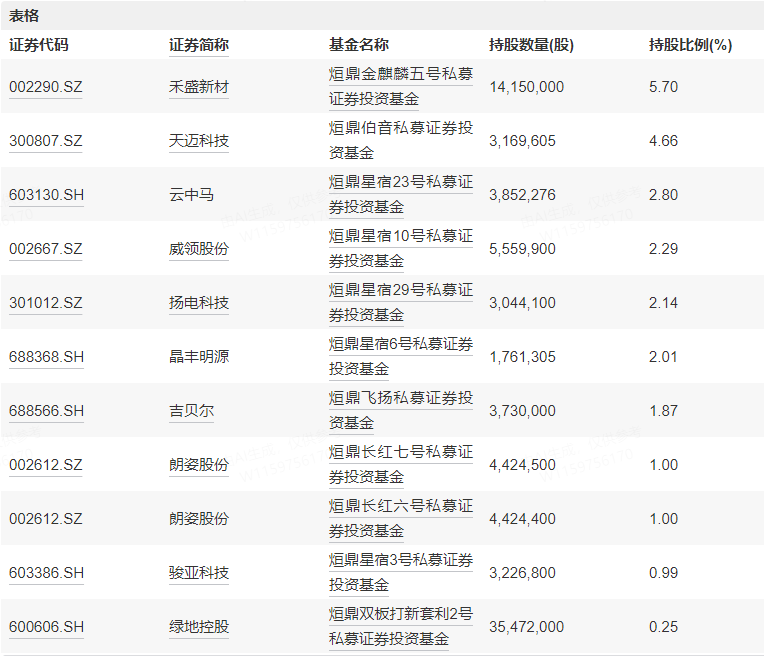
Task: Open stock code 301012.SZ
Action: pyautogui.click(x=46, y=303)
